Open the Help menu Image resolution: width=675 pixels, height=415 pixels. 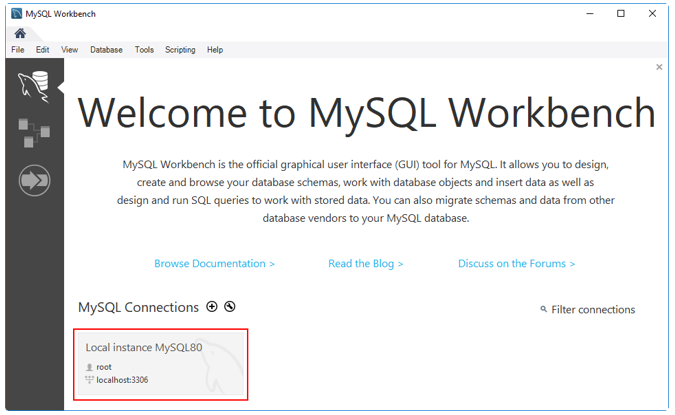(x=215, y=50)
